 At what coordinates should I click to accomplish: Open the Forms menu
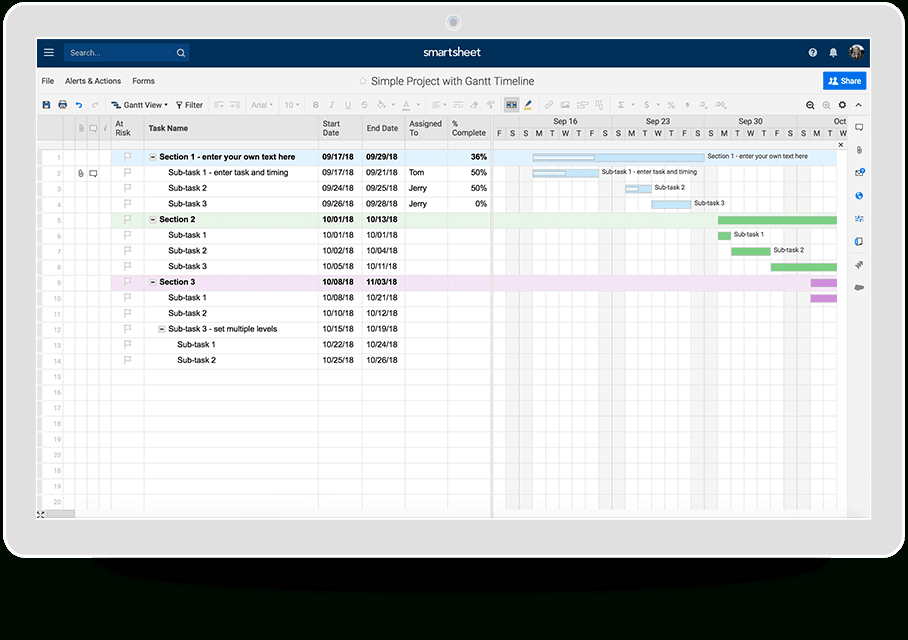point(143,81)
